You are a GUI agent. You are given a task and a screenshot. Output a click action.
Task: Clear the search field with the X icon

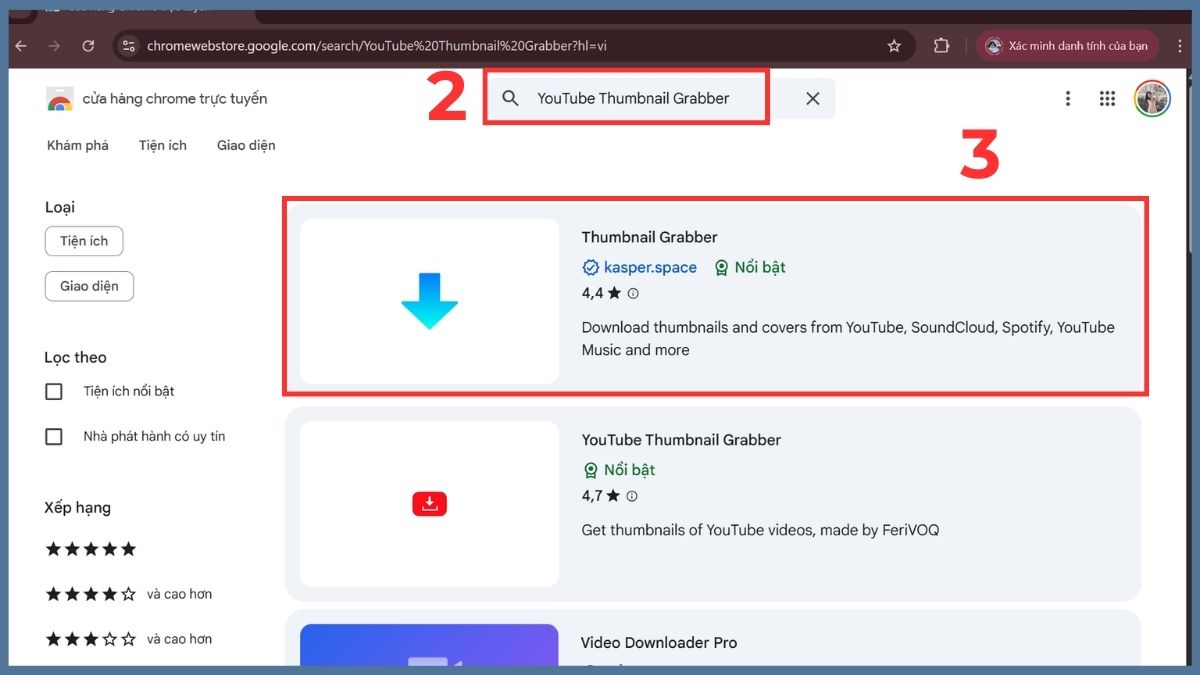(x=812, y=98)
